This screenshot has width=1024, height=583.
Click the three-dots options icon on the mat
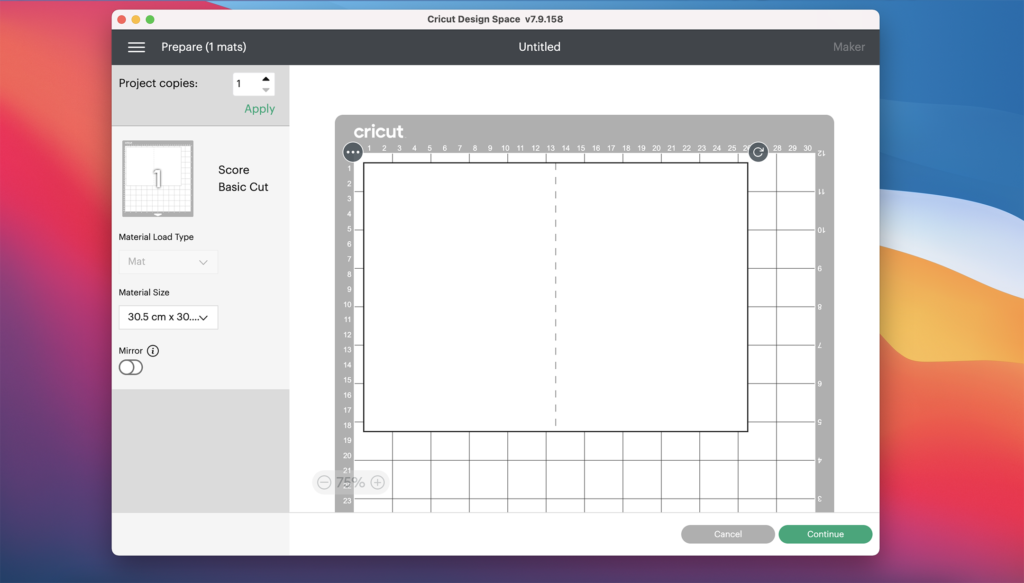tap(353, 152)
